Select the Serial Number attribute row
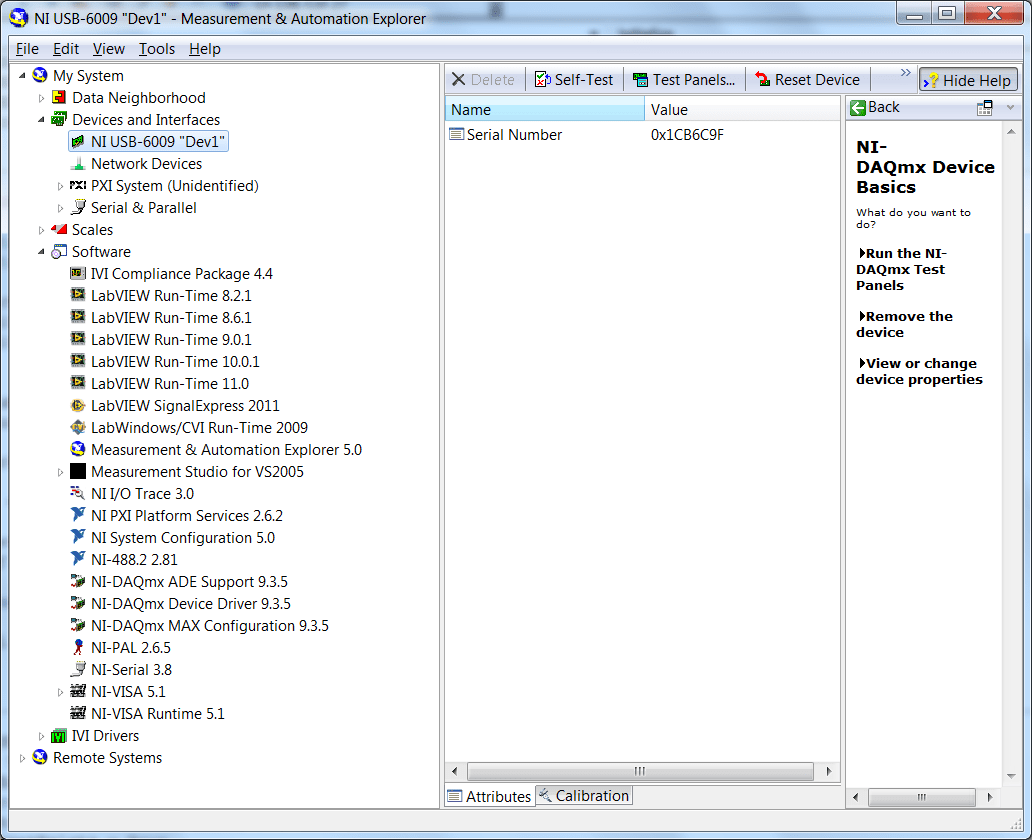The width and height of the screenshot is (1032, 840). [642, 135]
